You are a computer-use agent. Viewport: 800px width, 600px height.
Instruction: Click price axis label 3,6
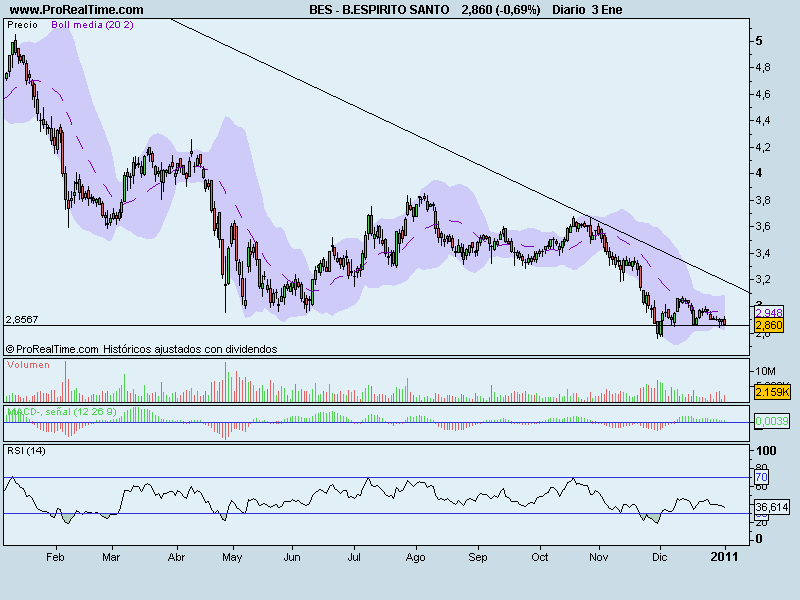pyautogui.click(x=763, y=227)
